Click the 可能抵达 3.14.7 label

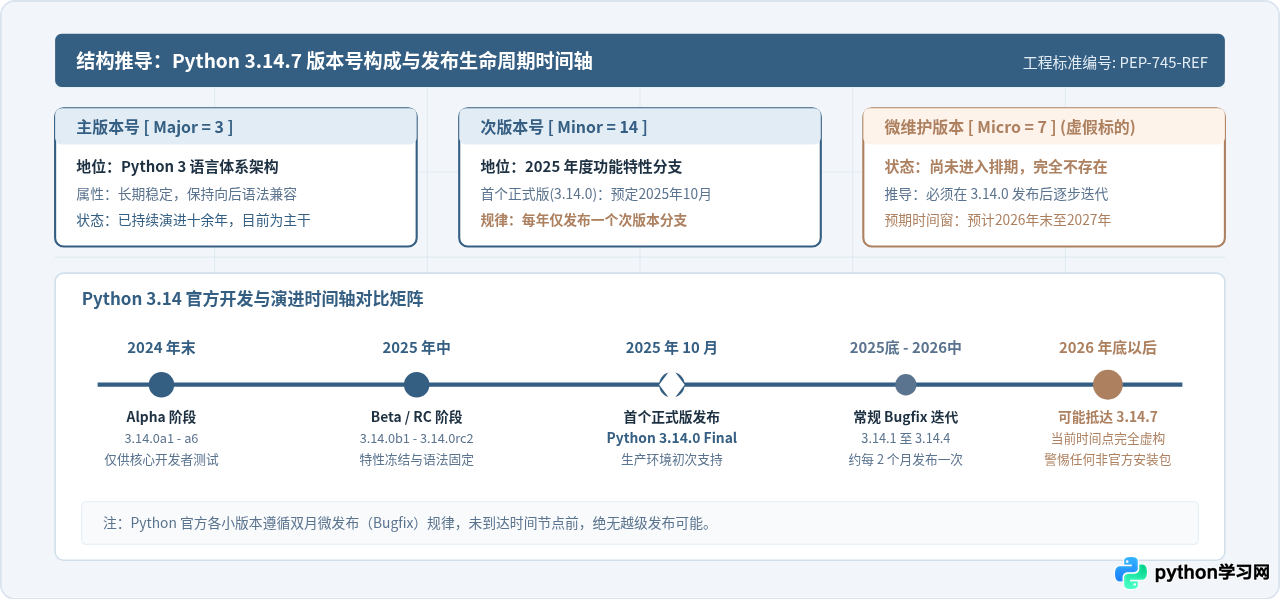click(1107, 417)
